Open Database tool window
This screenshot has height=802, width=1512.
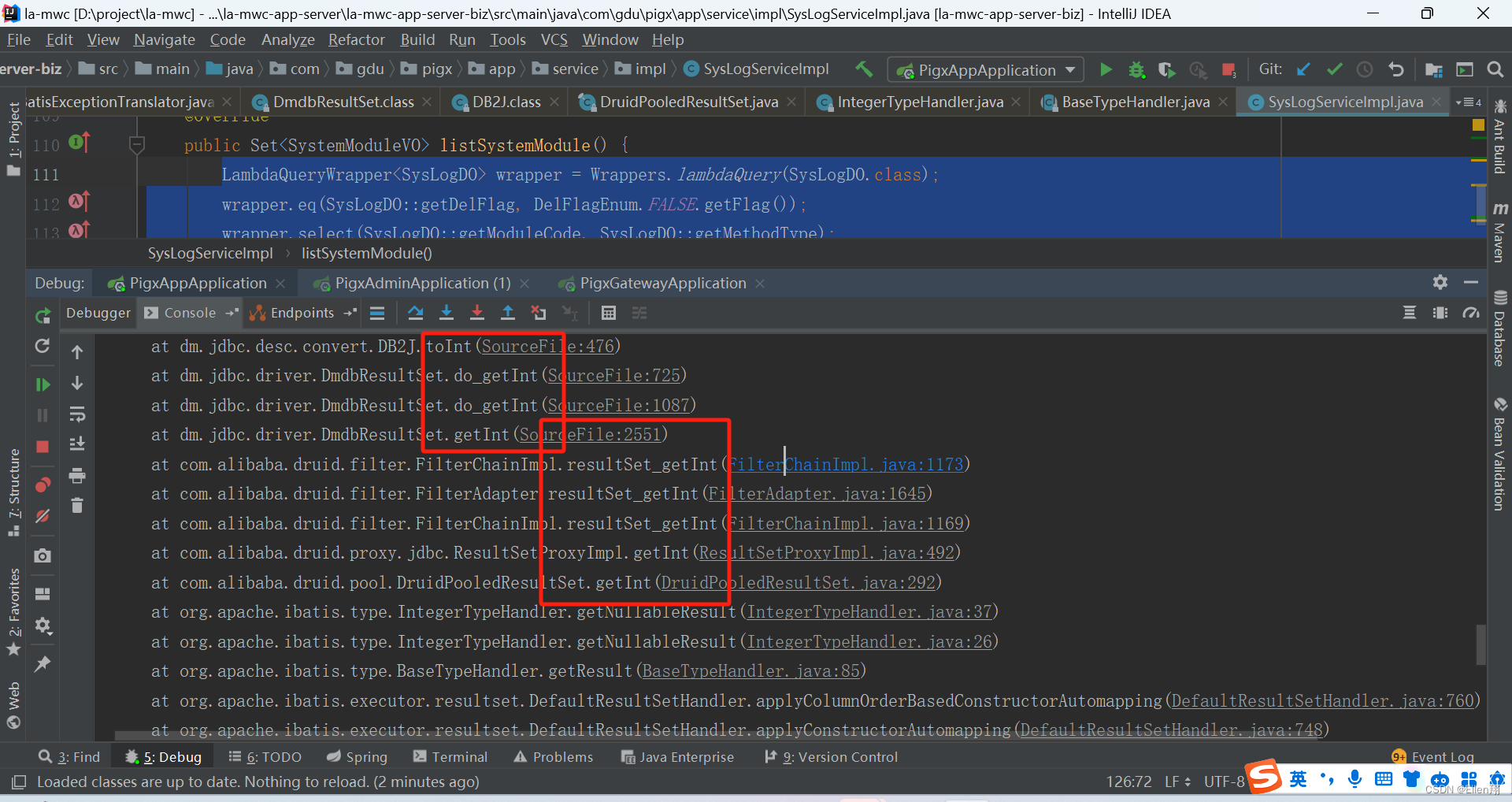pos(1499,329)
